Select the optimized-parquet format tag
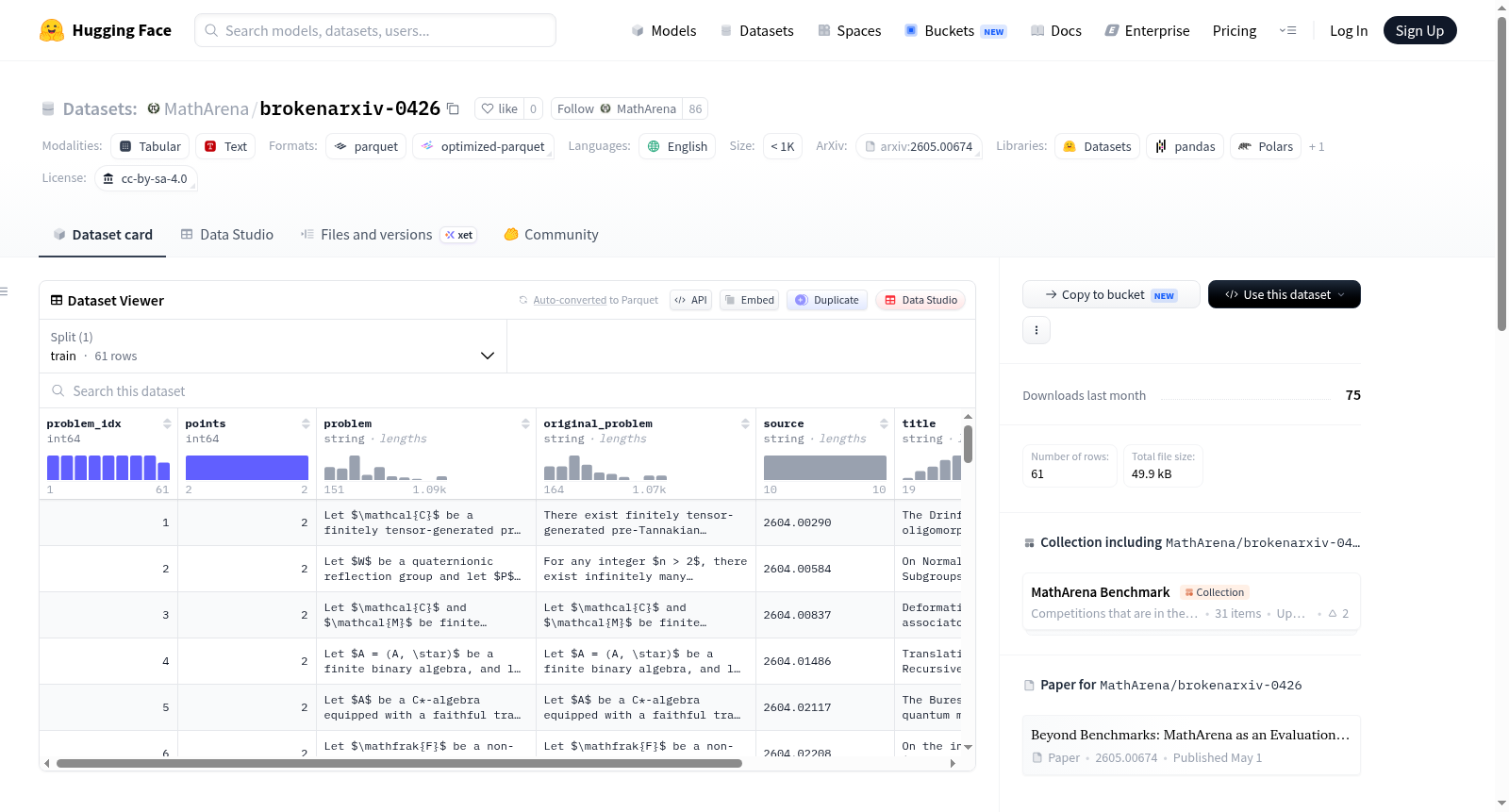This screenshot has width=1509, height=812. click(483, 146)
